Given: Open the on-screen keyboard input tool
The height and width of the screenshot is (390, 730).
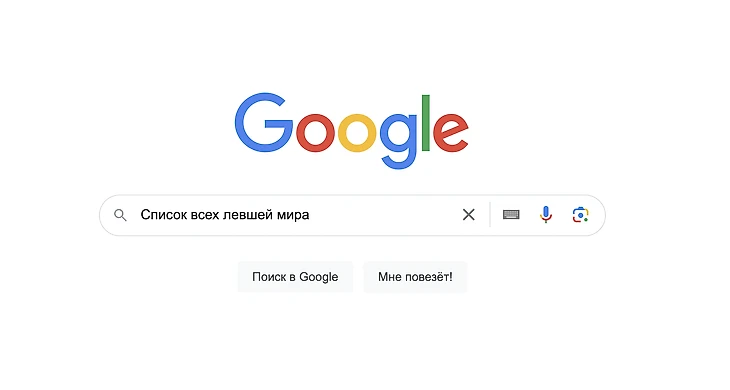Looking at the screenshot, I should point(511,215).
